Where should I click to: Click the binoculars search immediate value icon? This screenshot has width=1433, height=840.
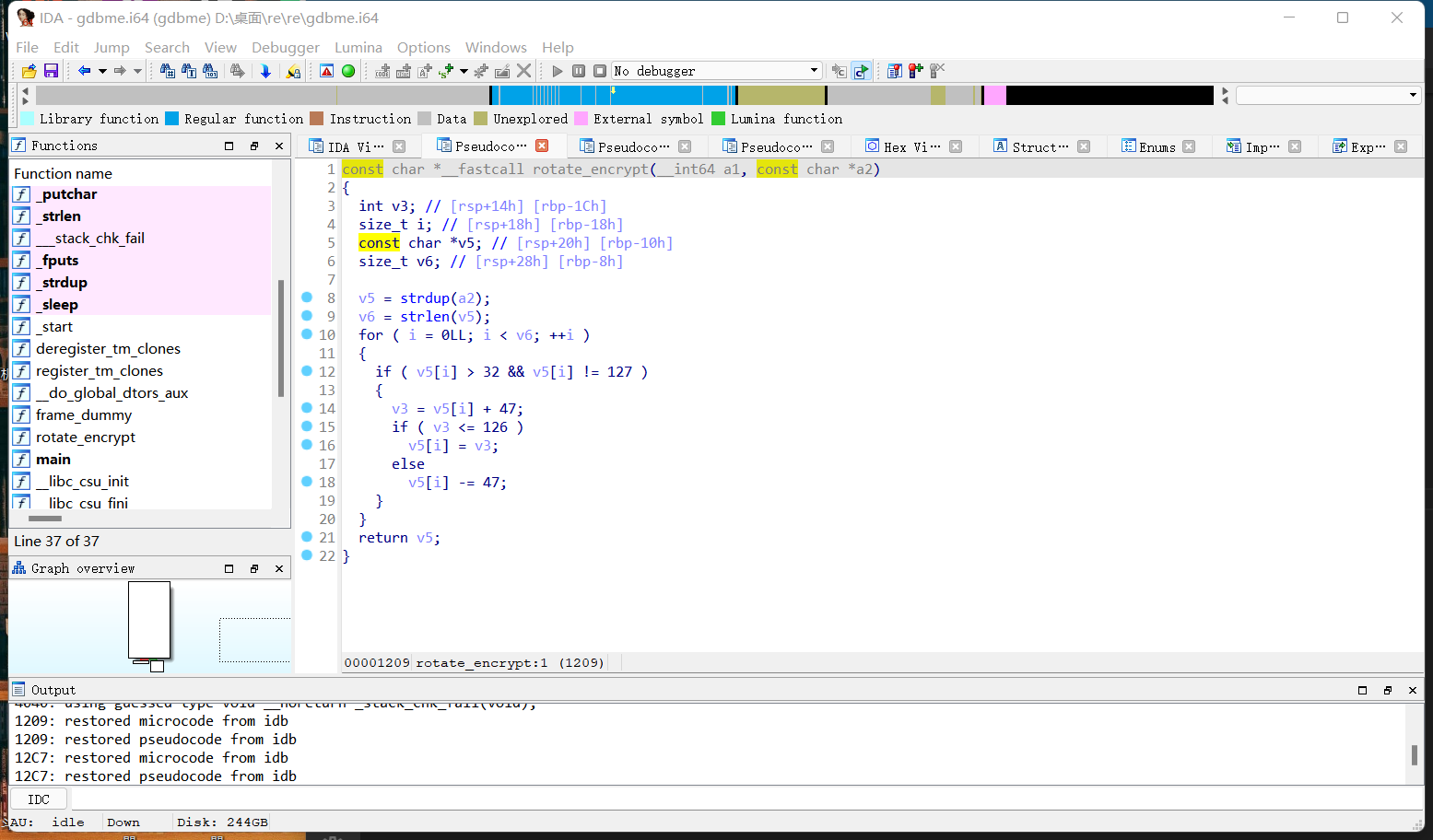(189, 71)
